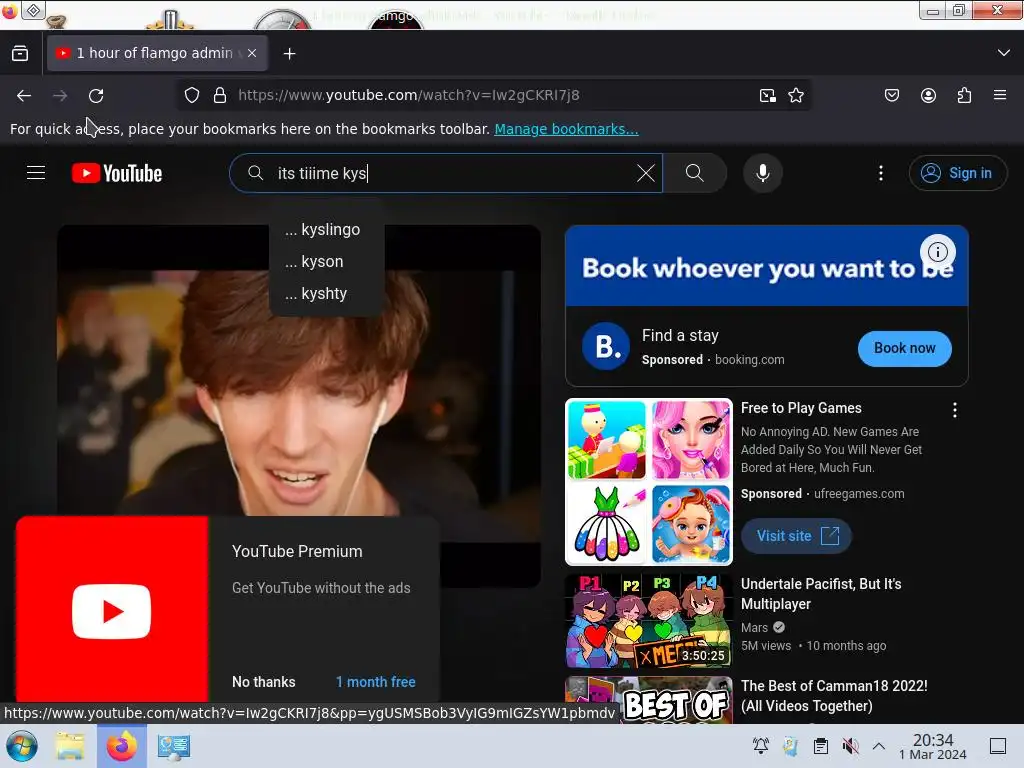
Task: Bookmark this page with star
Action: pyautogui.click(x=796, y=95)
